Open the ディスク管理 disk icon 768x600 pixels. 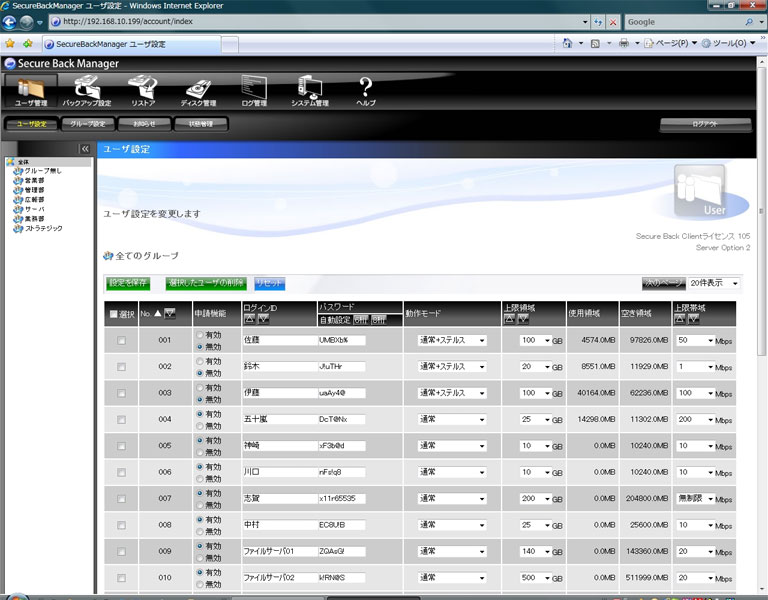197,88
